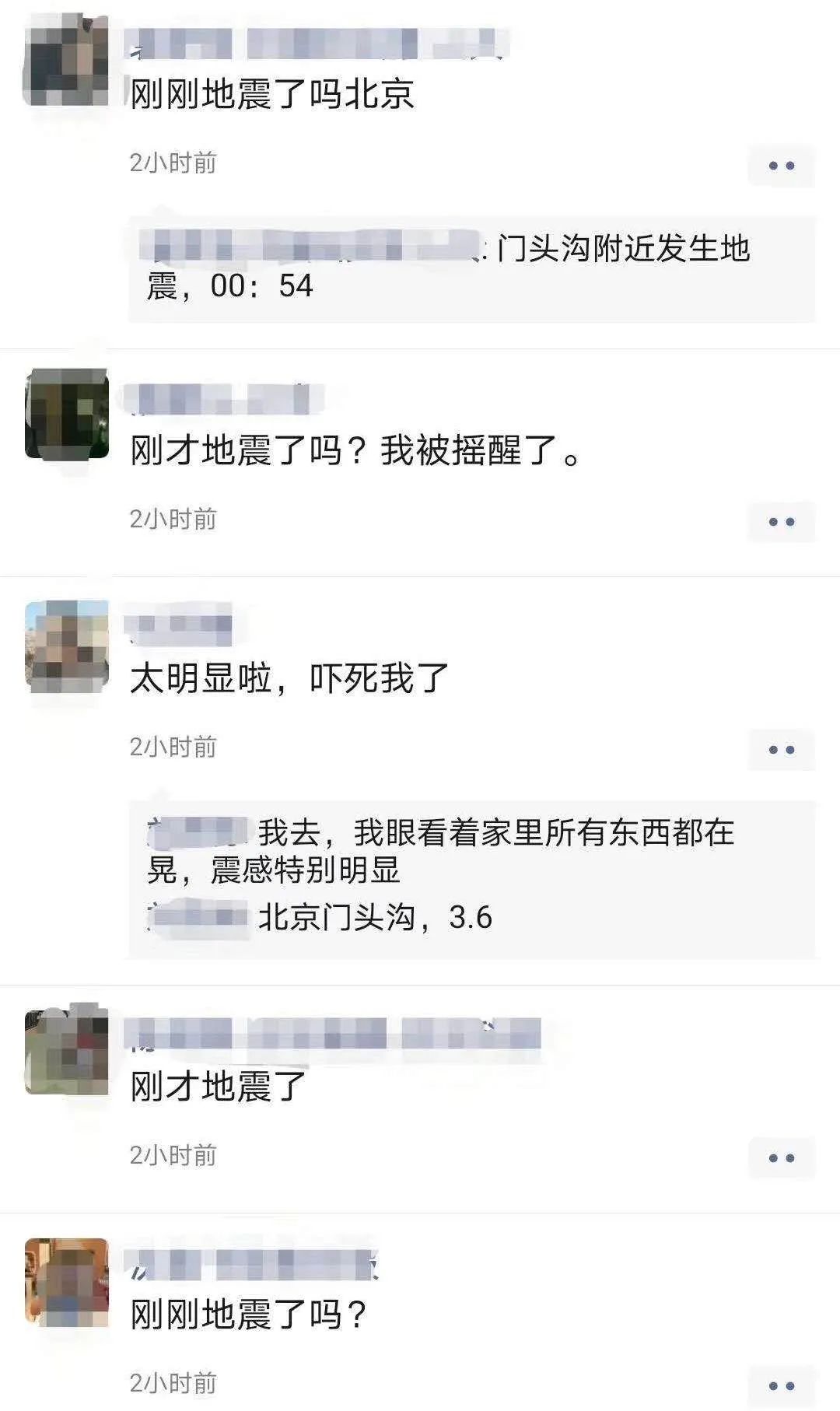Tap avatar of '太明显啦' poster

coord(67,647)
